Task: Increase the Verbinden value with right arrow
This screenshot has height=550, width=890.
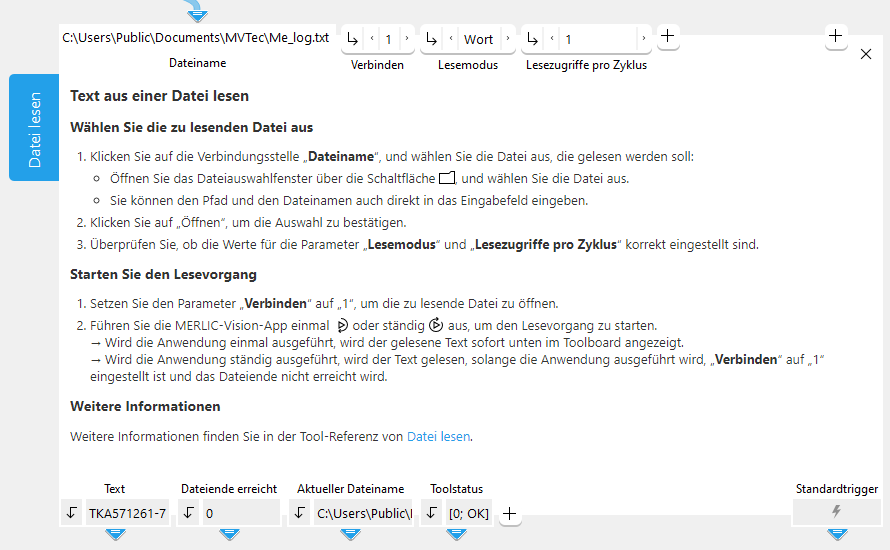Action: [406, 39]
